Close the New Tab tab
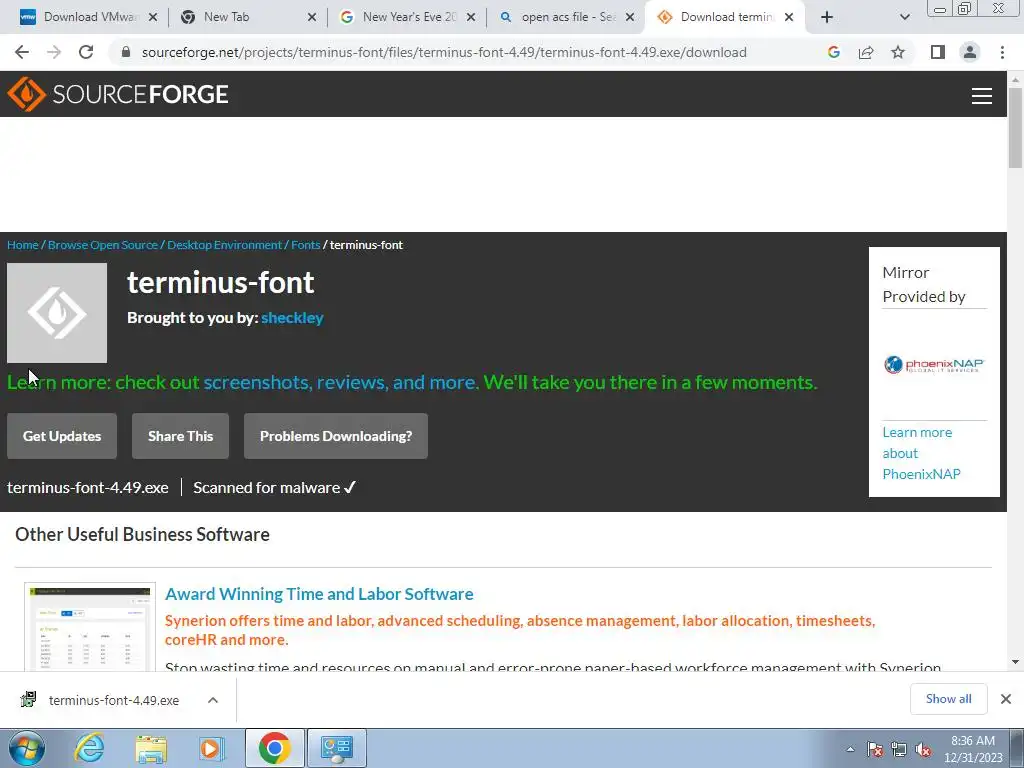This screenshot has width=1024, height=768. (312, 17)
